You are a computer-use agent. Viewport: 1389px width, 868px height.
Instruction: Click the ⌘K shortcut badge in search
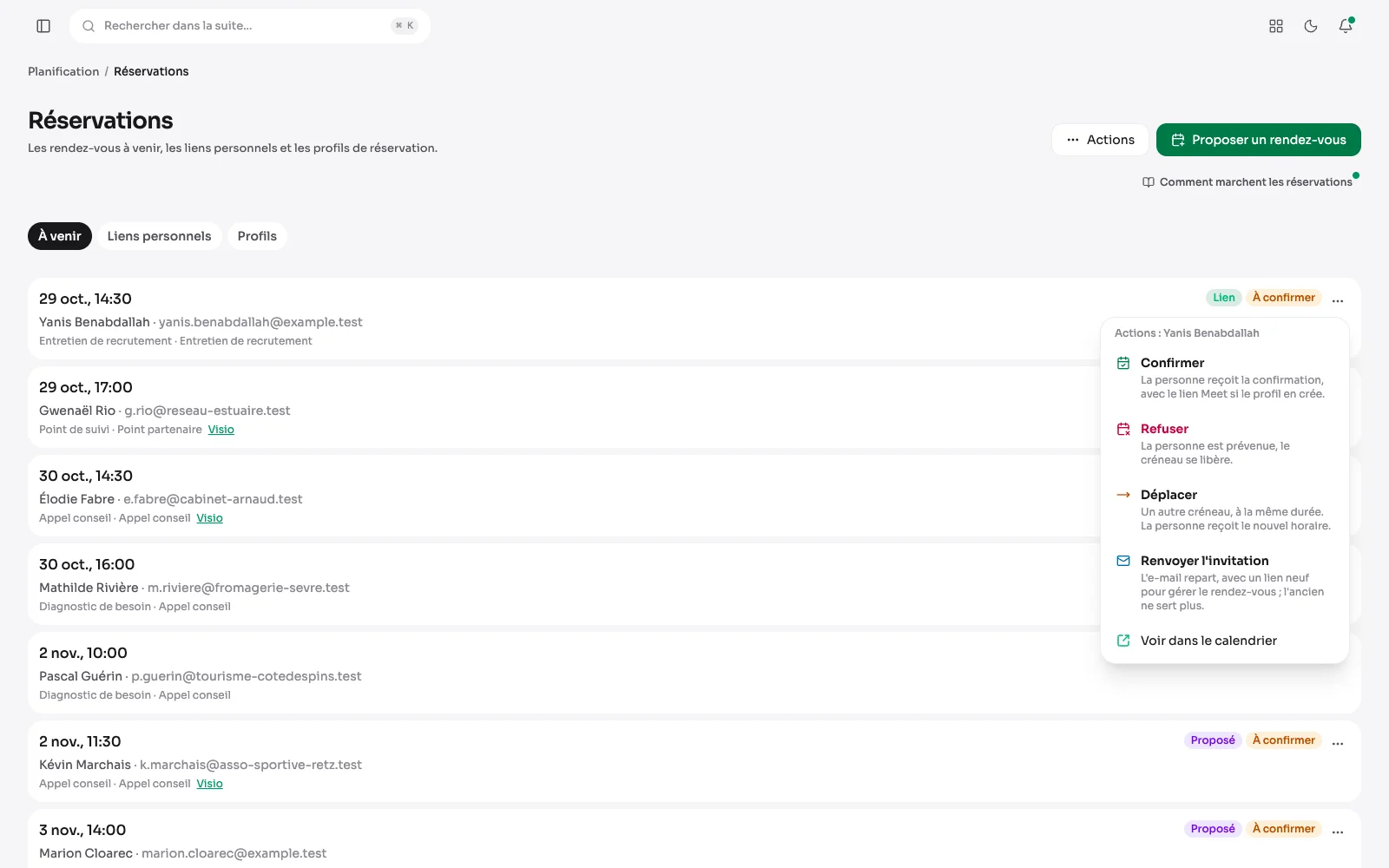click(x=405, y=26)
